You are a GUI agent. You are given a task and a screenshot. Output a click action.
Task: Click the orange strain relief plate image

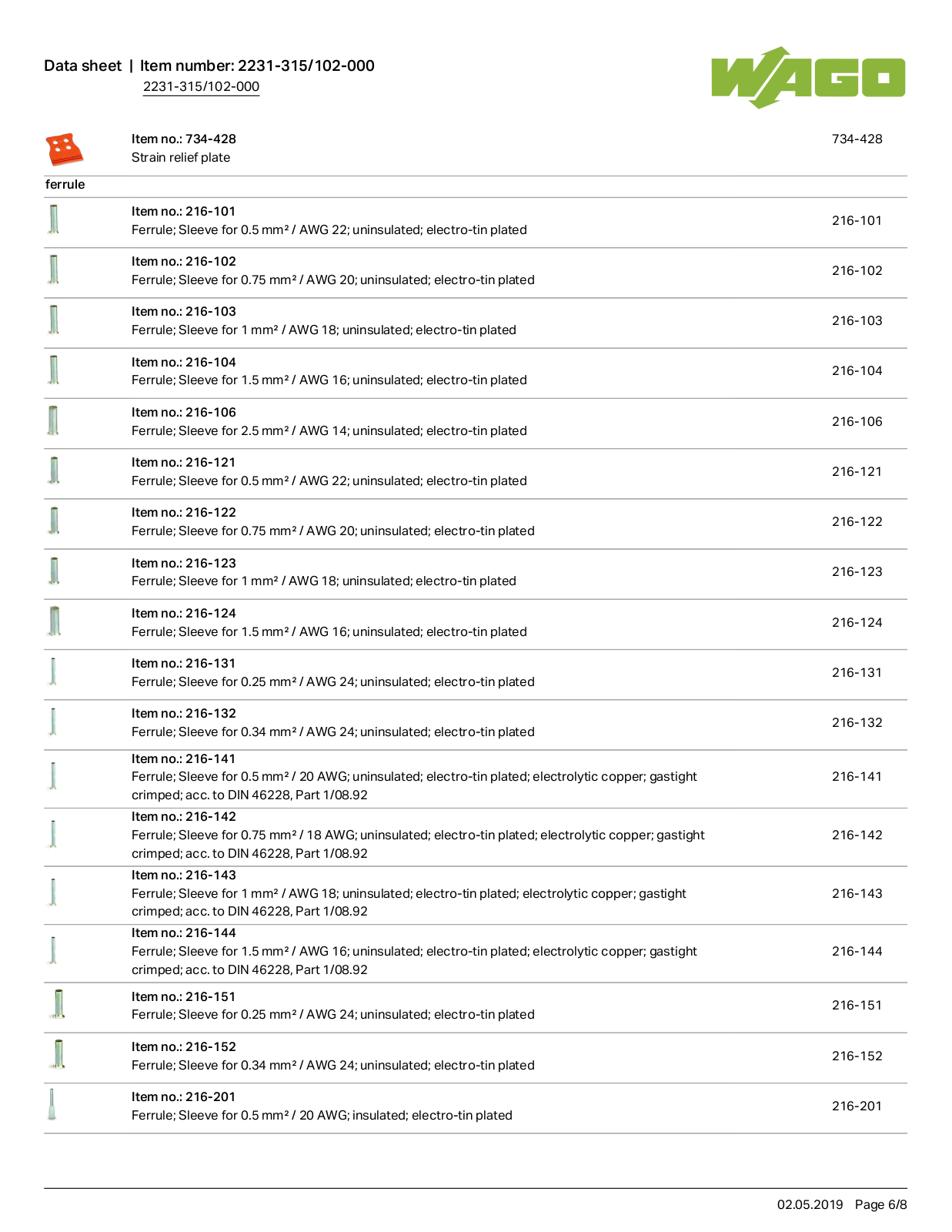click(x=65, y=149)
